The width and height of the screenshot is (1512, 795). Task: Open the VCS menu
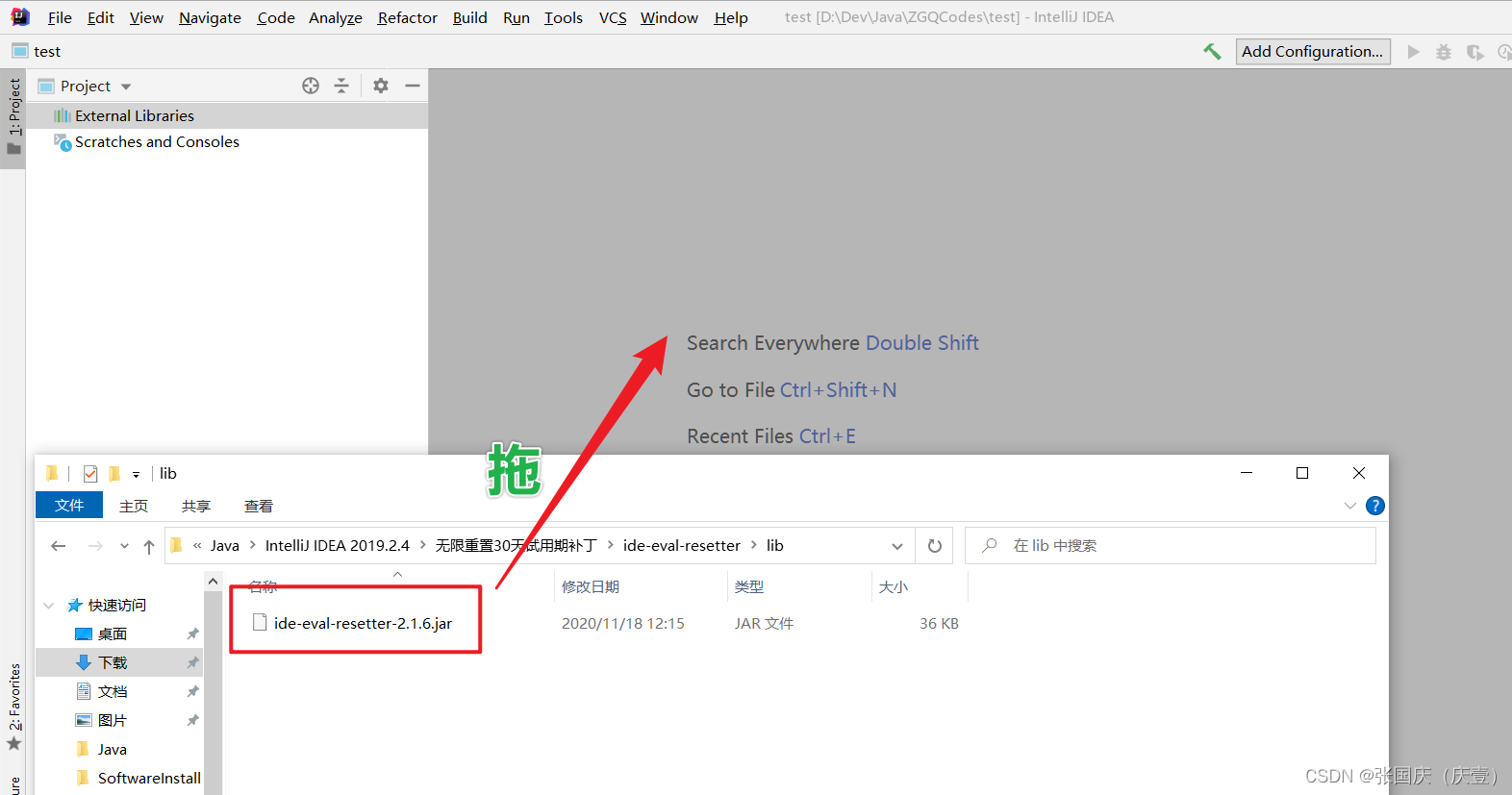[x=613, y=17]
